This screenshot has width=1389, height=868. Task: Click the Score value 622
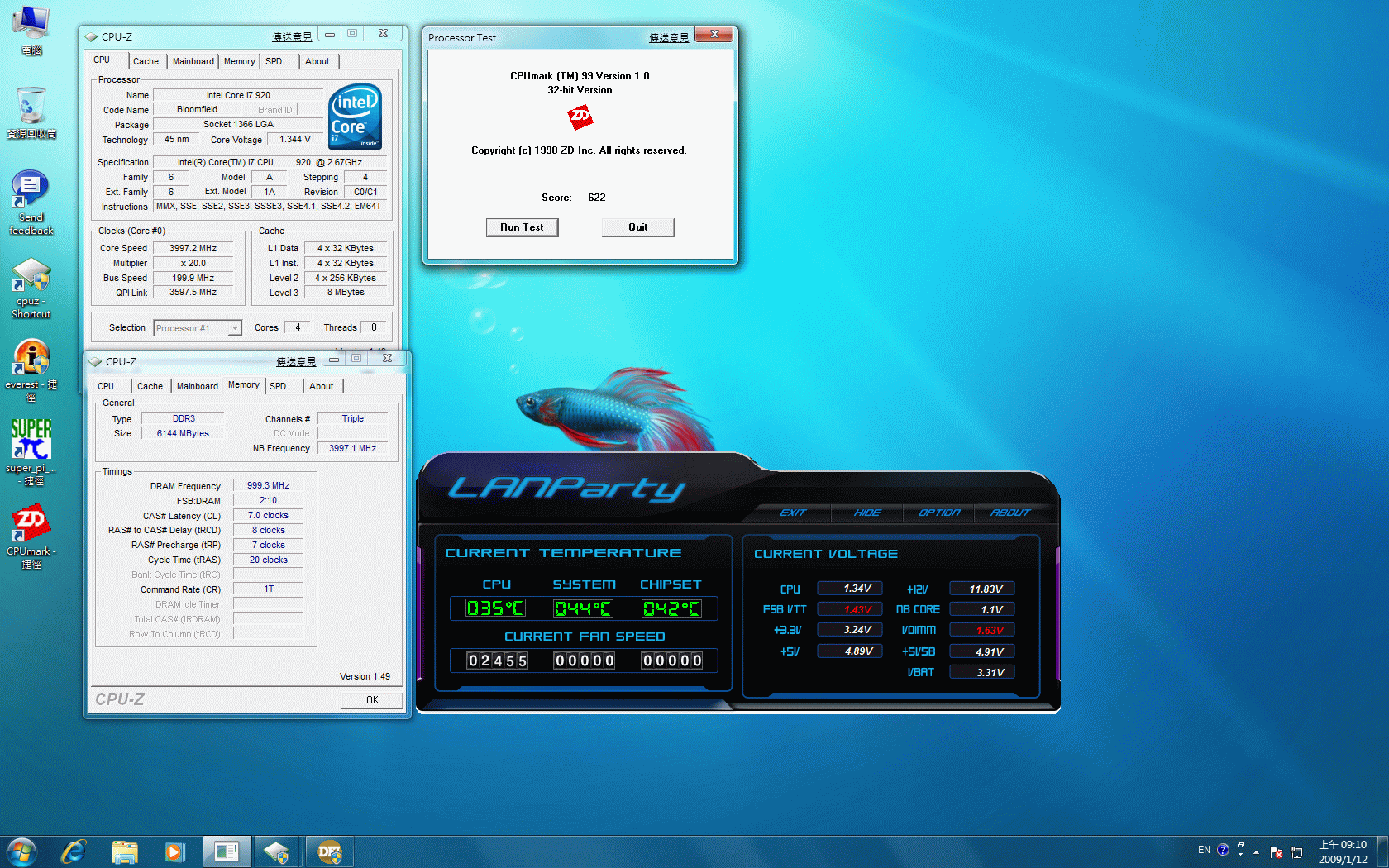(x=596, y=198)
